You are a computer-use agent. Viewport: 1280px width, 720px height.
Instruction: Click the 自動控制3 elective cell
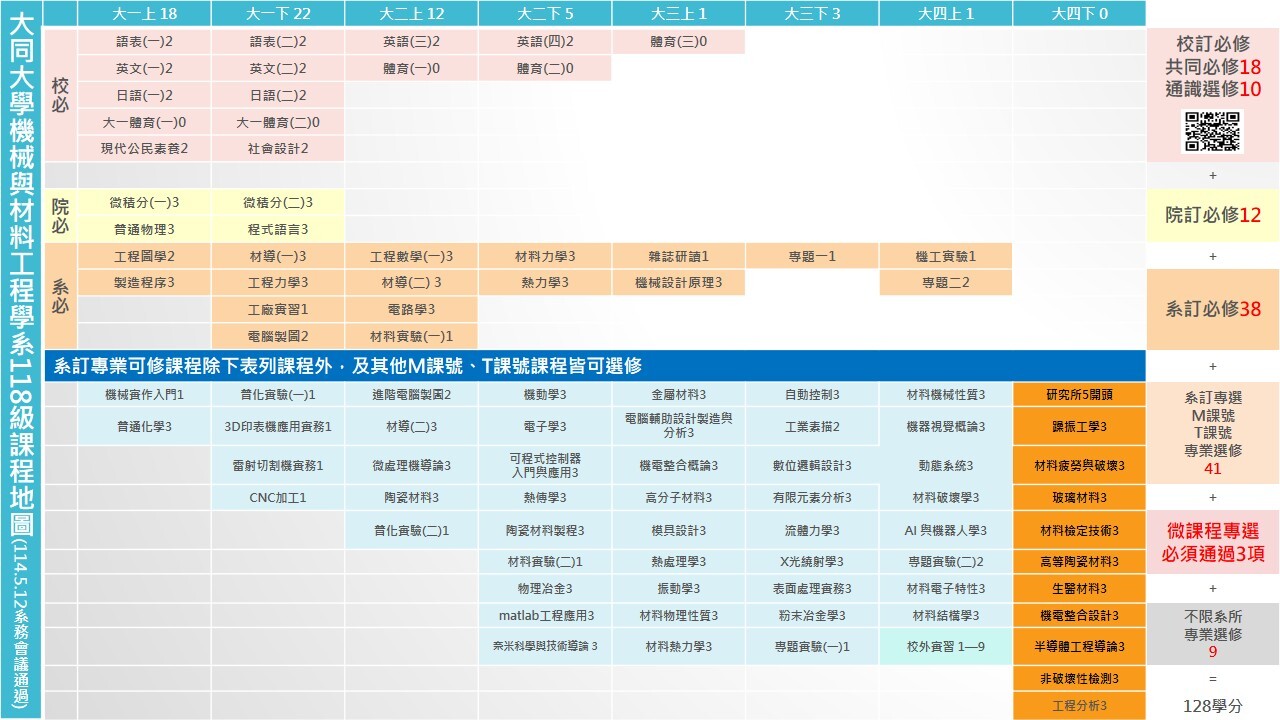coord(812,394)
